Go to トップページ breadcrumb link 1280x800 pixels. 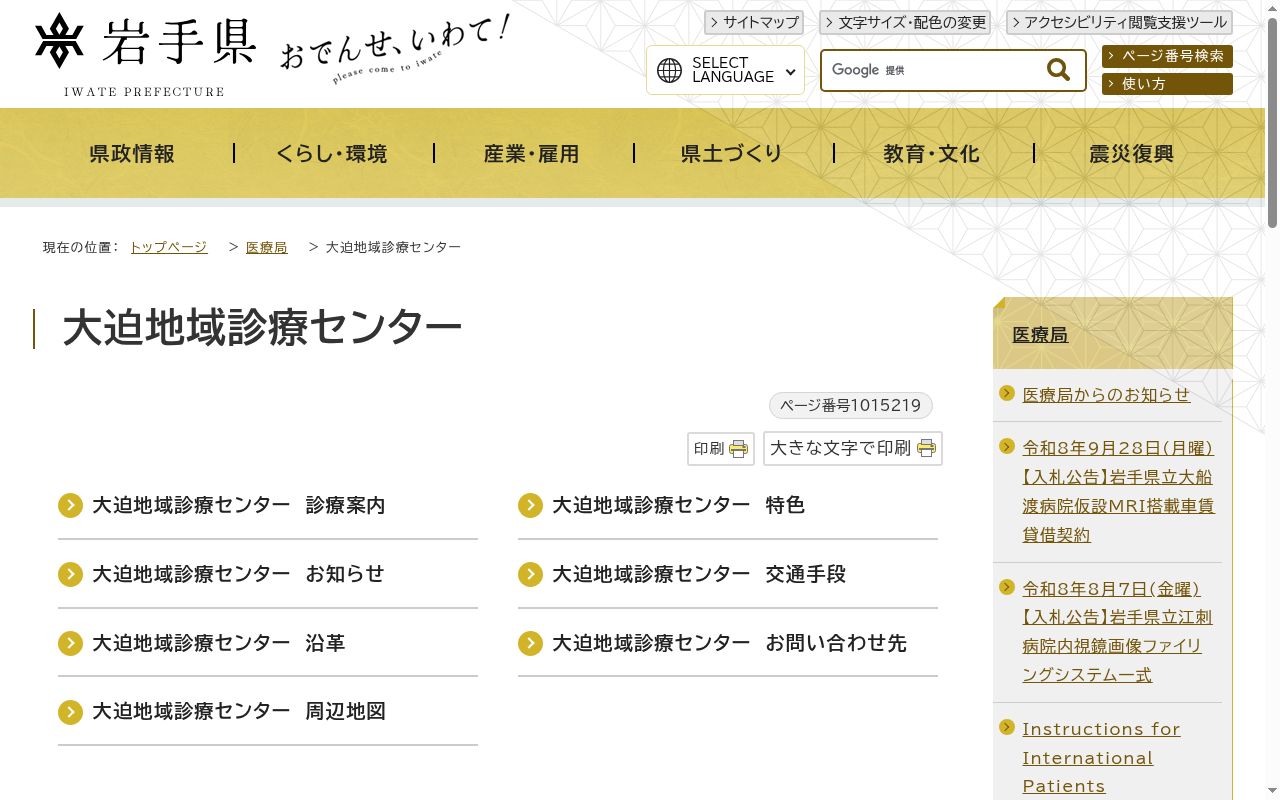[x=169, y=247]
